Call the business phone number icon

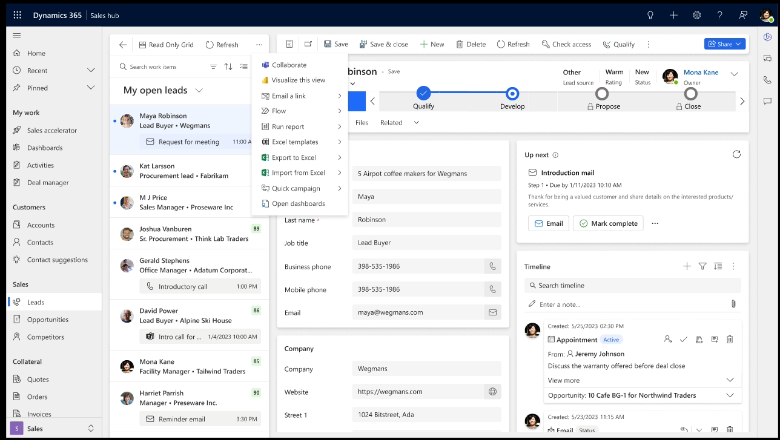coord(492,266)
